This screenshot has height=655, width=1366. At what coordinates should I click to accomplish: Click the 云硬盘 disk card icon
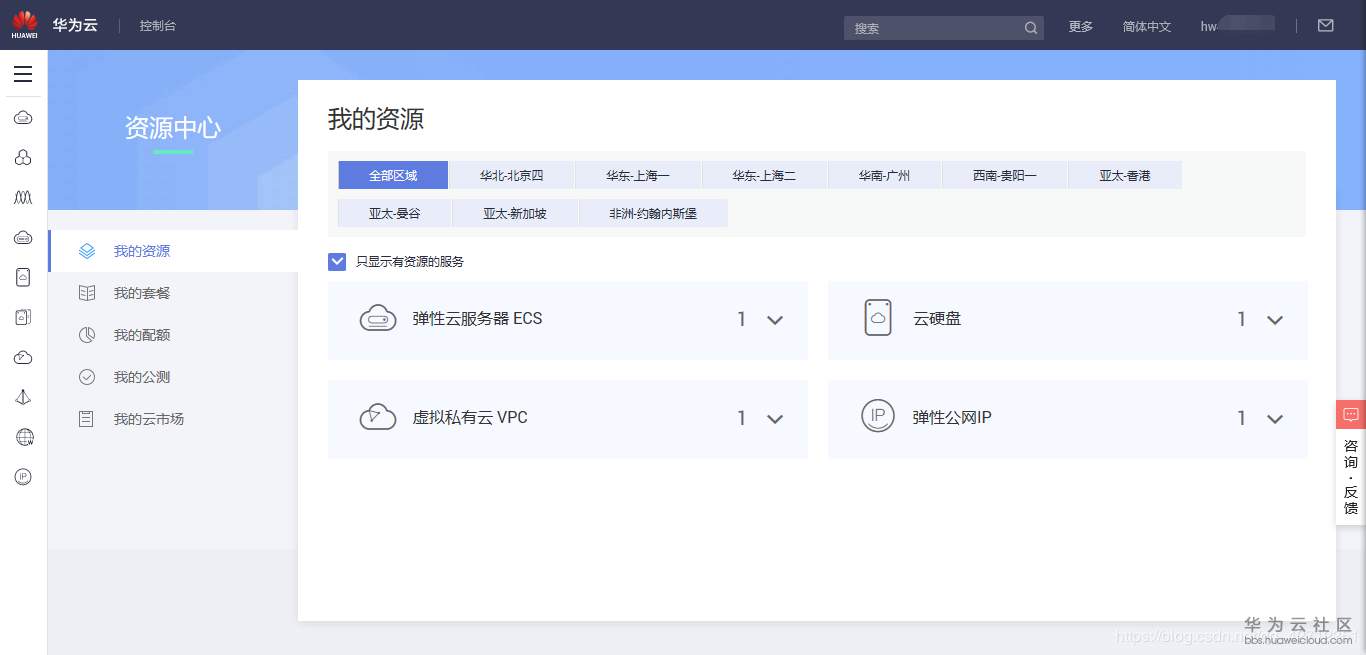pyautogui.click(x=878, y=318)
